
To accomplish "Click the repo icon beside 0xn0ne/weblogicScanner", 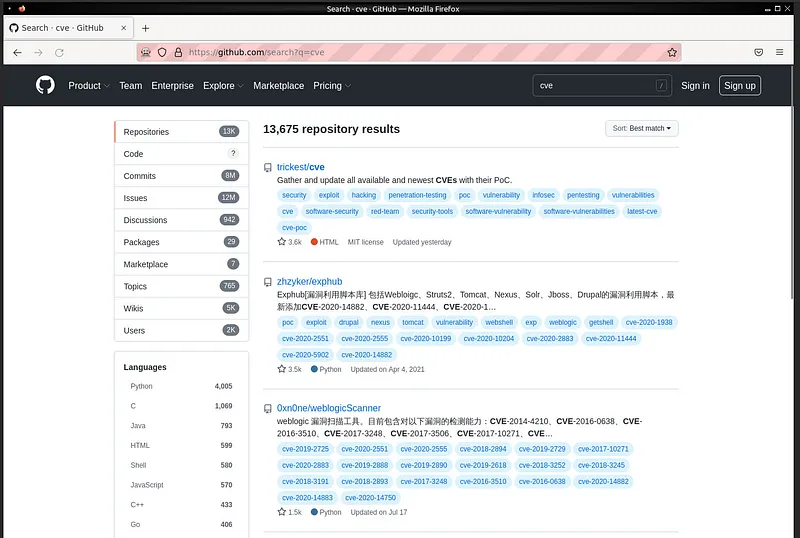I will click(267, 408).
